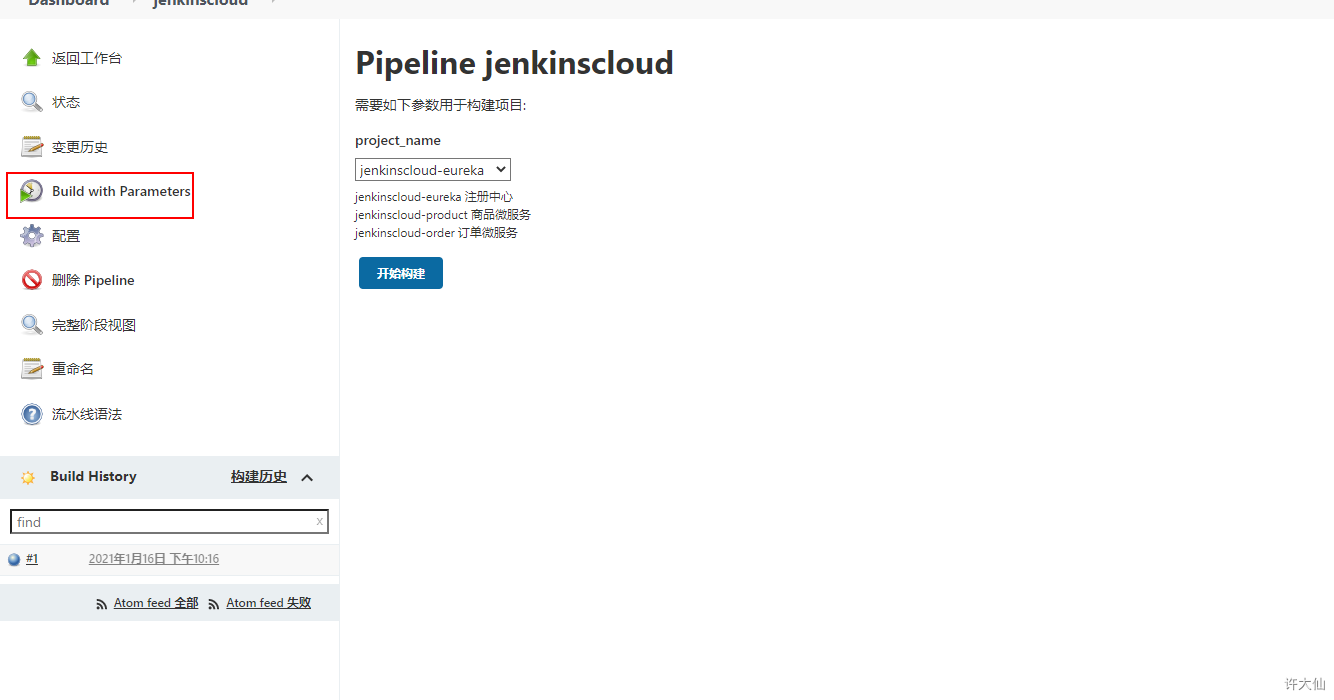Image resolution: width=1334 pixels, height=700 pixels.
Task: Click the notepad icon for 重命名
Action: tap(32, 369)
